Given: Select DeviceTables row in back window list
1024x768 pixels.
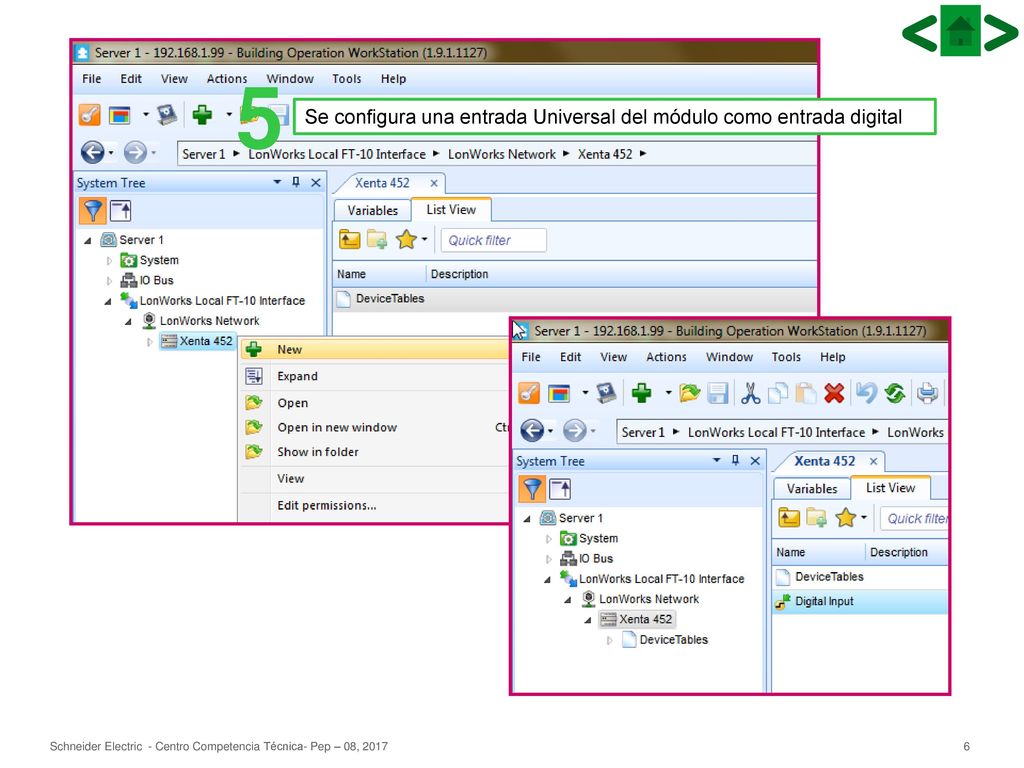Looking at the screenshot, I should pyautogui.click(x=575, y=298).
